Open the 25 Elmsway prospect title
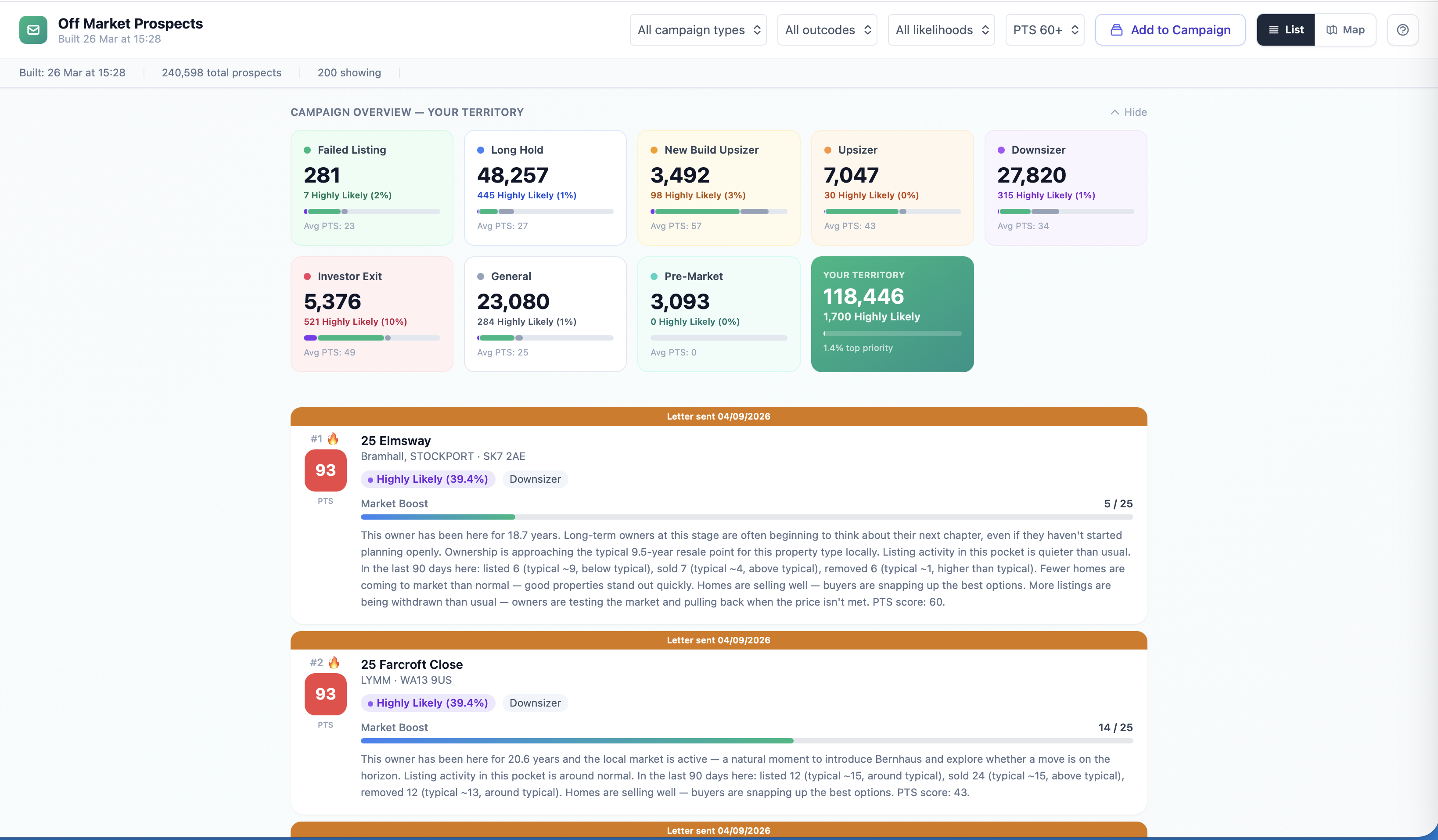Screen dimensions: 1438x840 (x=395, y=441)
